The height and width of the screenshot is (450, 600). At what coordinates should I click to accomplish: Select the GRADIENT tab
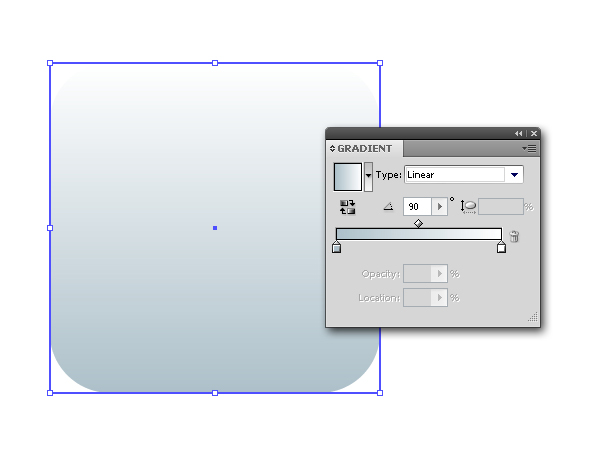click(365, 148)
